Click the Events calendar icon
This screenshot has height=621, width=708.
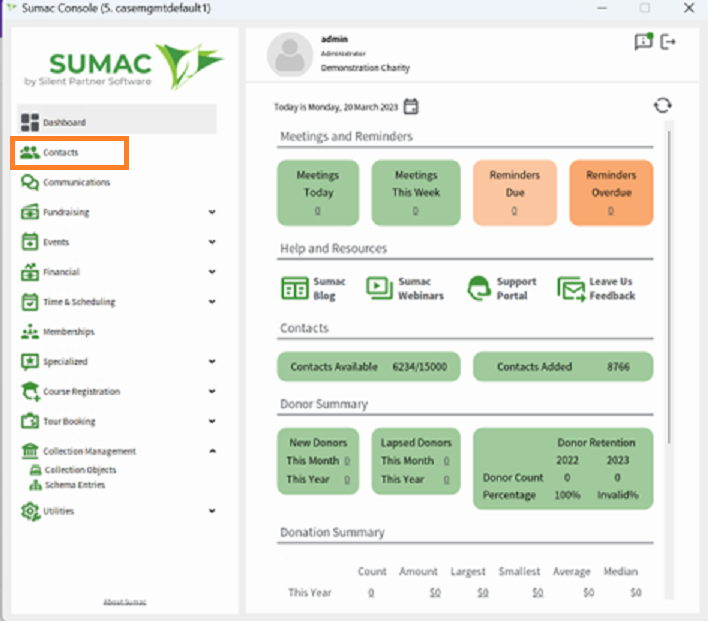30,242
